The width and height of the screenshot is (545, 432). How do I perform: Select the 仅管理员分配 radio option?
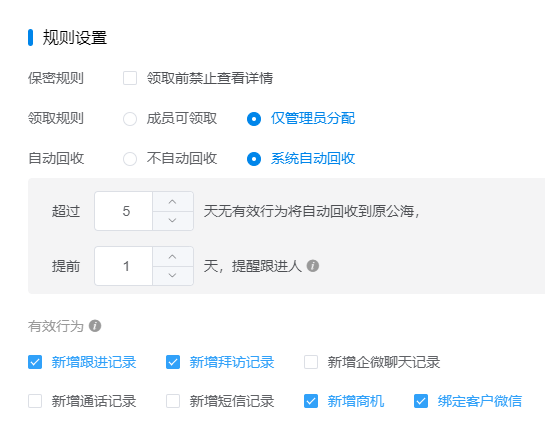pyautogui.click(x=254, y=119)
